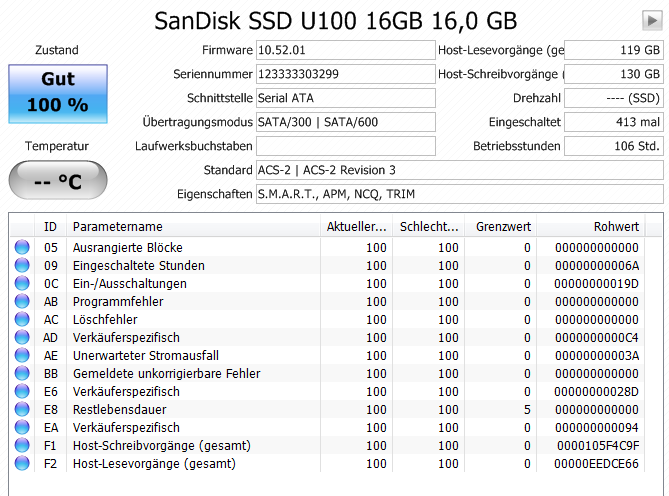This screenshot has width=669, height=496.
Task: Click raw value 0000105F4C9F
Action: click(598, 445)
